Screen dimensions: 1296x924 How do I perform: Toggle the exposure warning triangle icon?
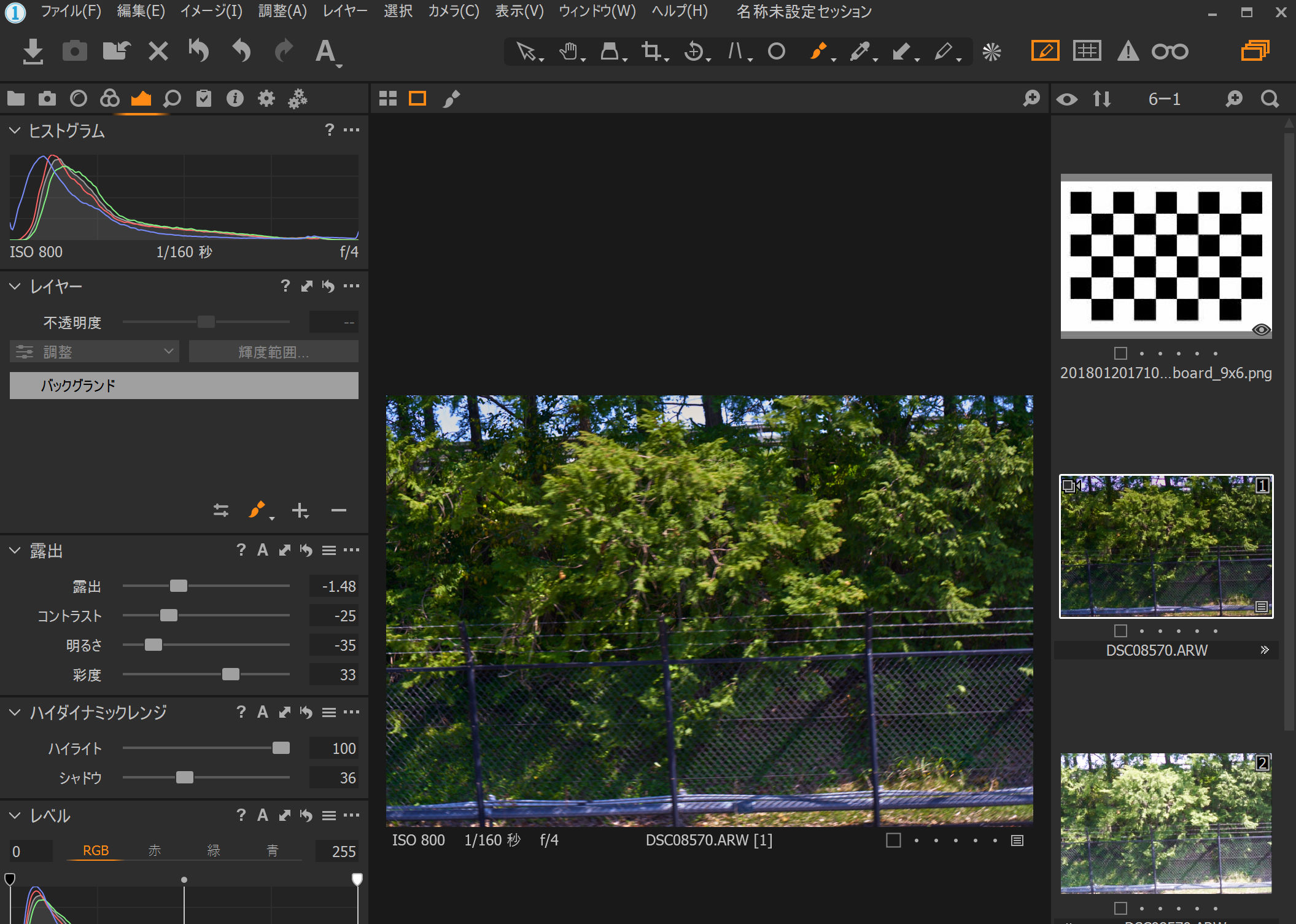(x=1127, y=52)
